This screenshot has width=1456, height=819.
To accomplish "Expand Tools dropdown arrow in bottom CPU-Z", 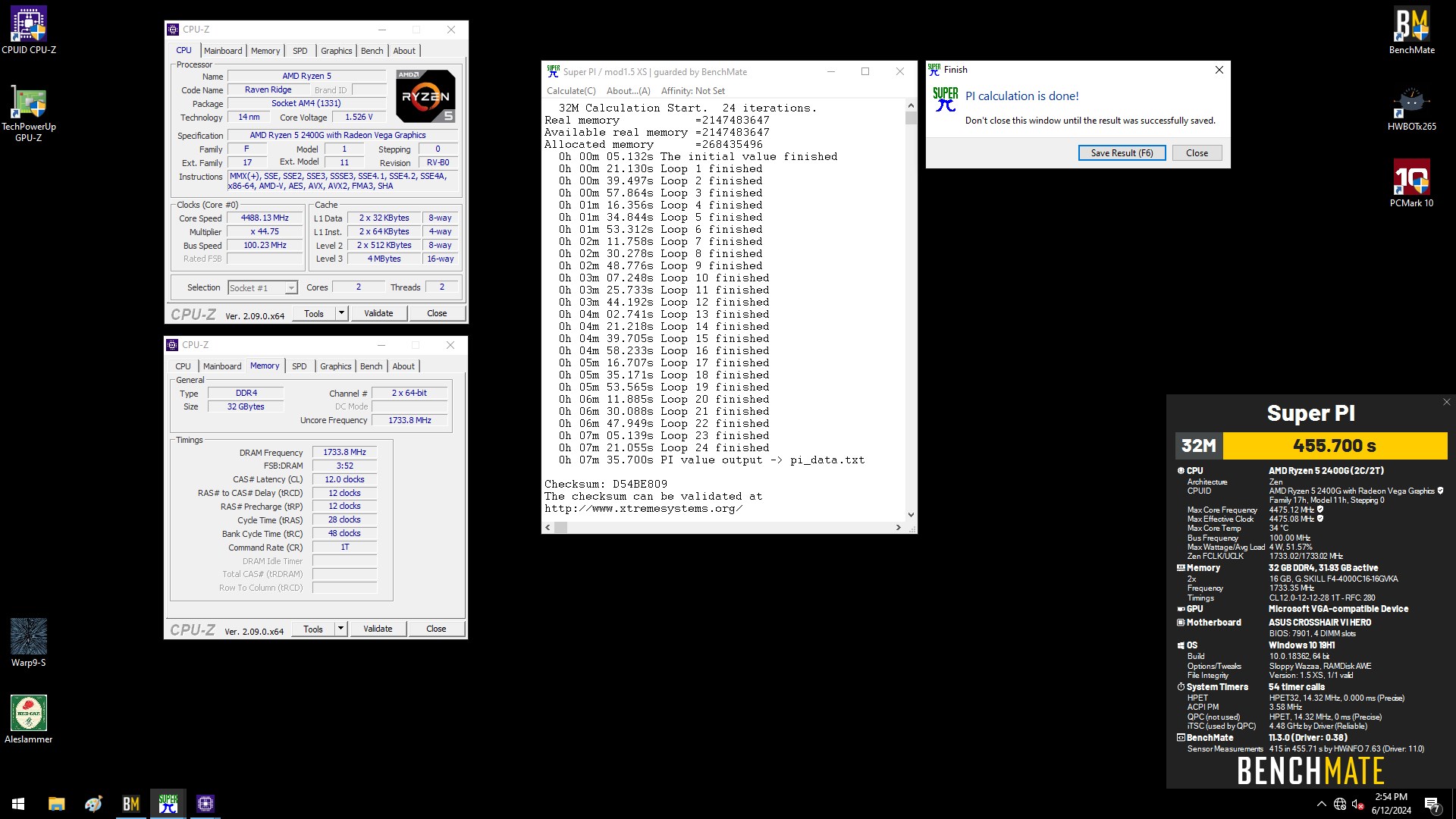I will tap(340, 629).
